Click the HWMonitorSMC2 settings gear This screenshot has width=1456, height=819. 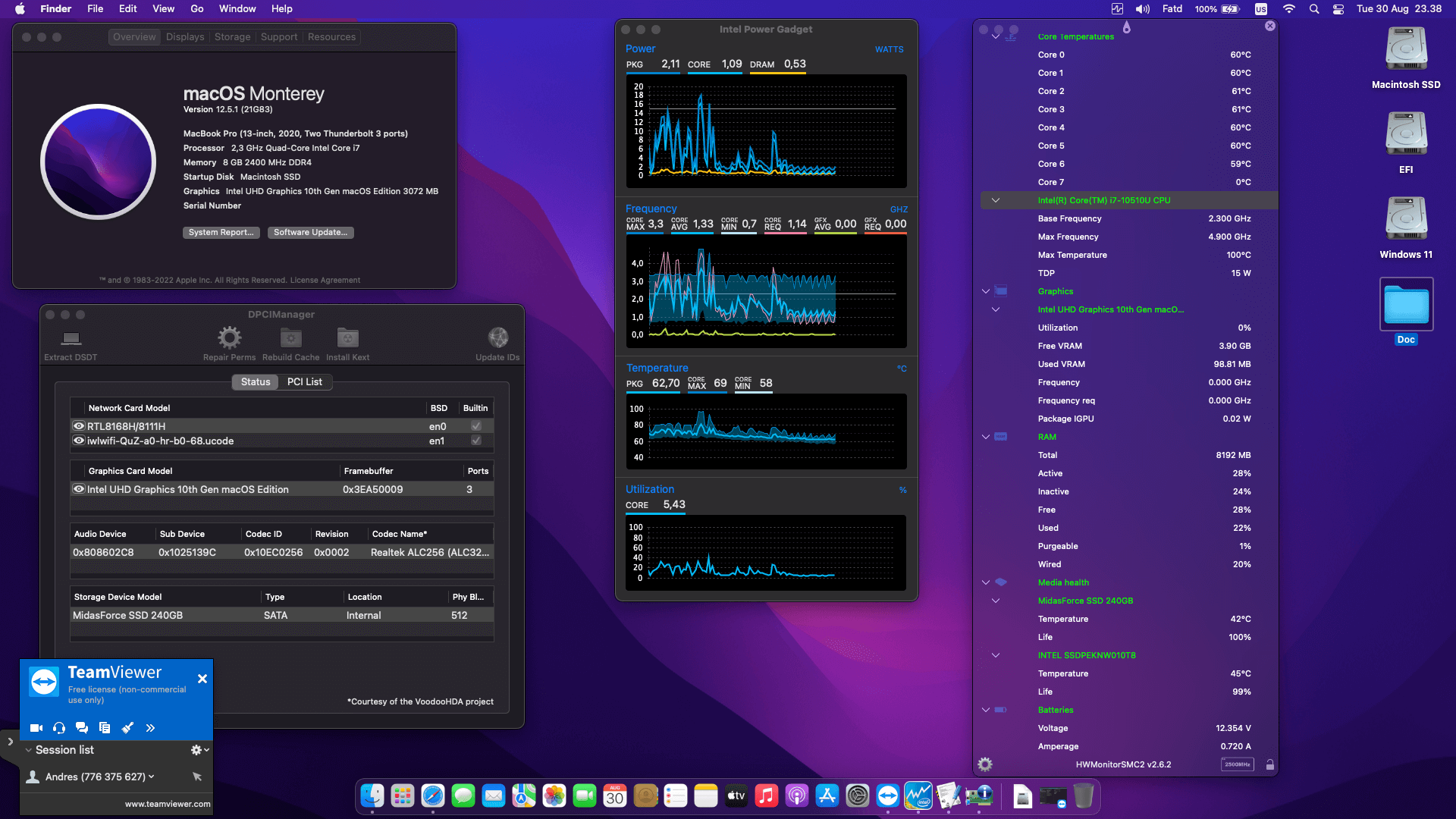(984, 764)
